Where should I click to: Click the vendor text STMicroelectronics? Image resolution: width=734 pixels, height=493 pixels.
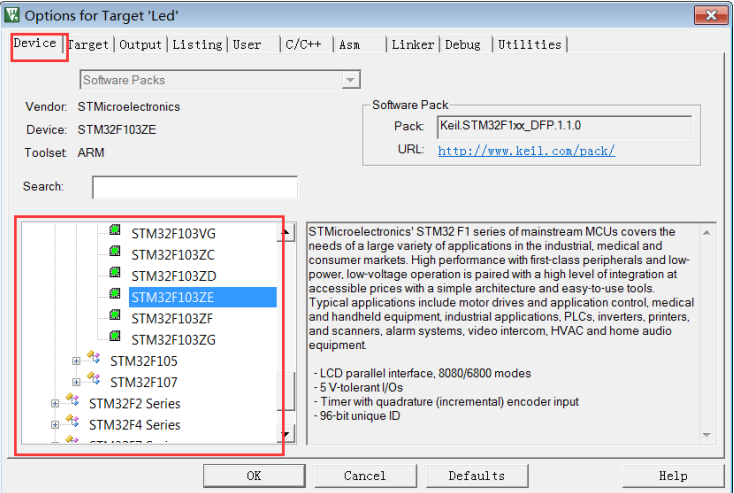pyautogui.click(x=129, y=107)
